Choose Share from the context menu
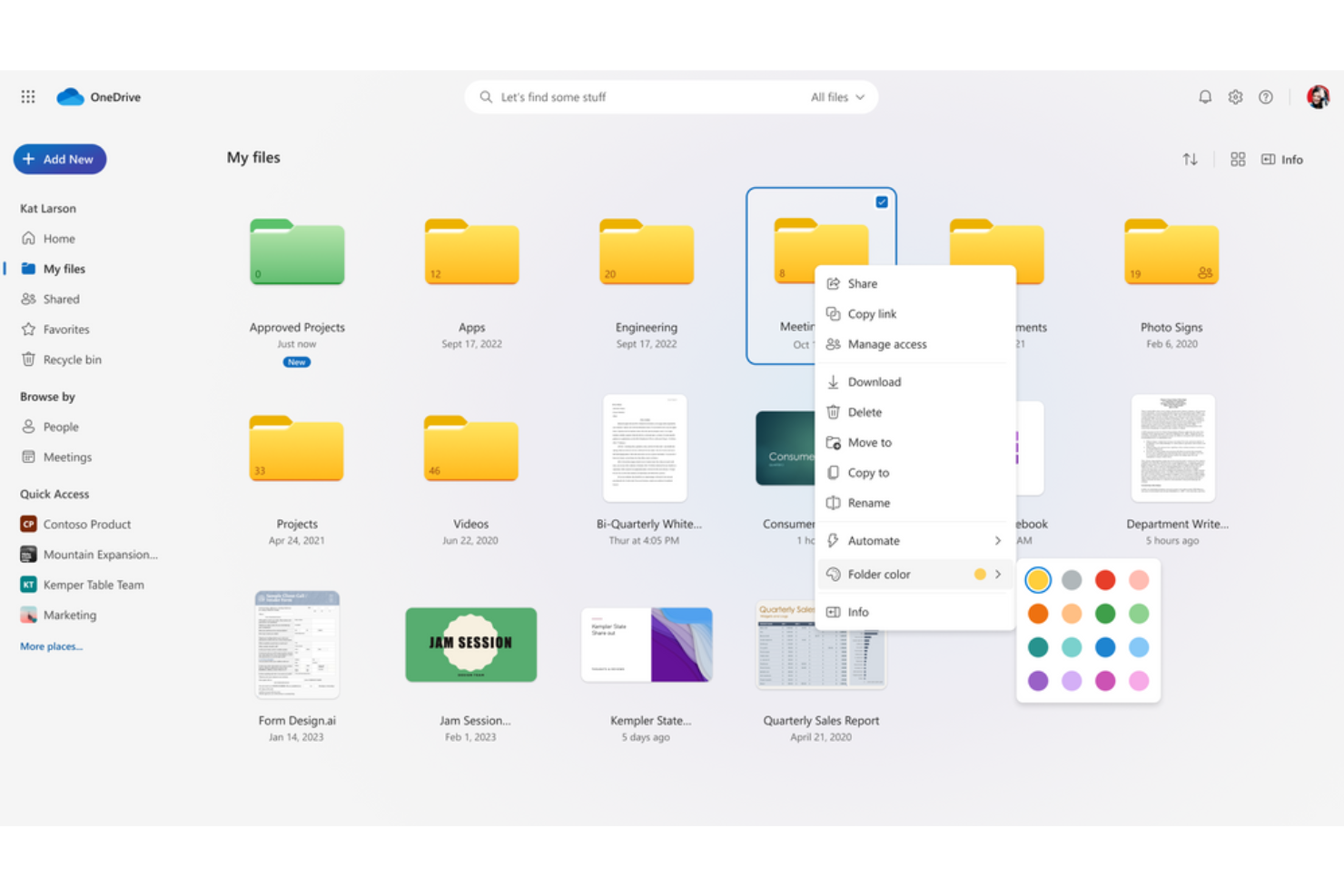Viewport: 1344px width, 896px height. click(915, 283)
